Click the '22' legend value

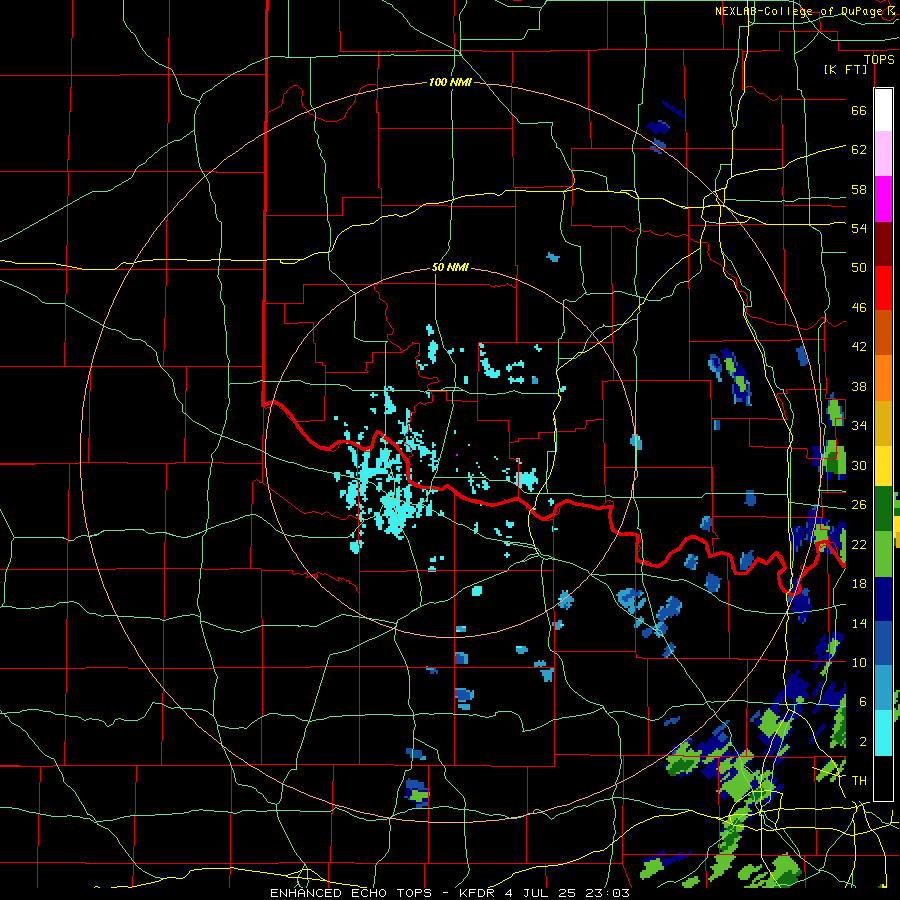pyautogui.click(x=859, y=544)
